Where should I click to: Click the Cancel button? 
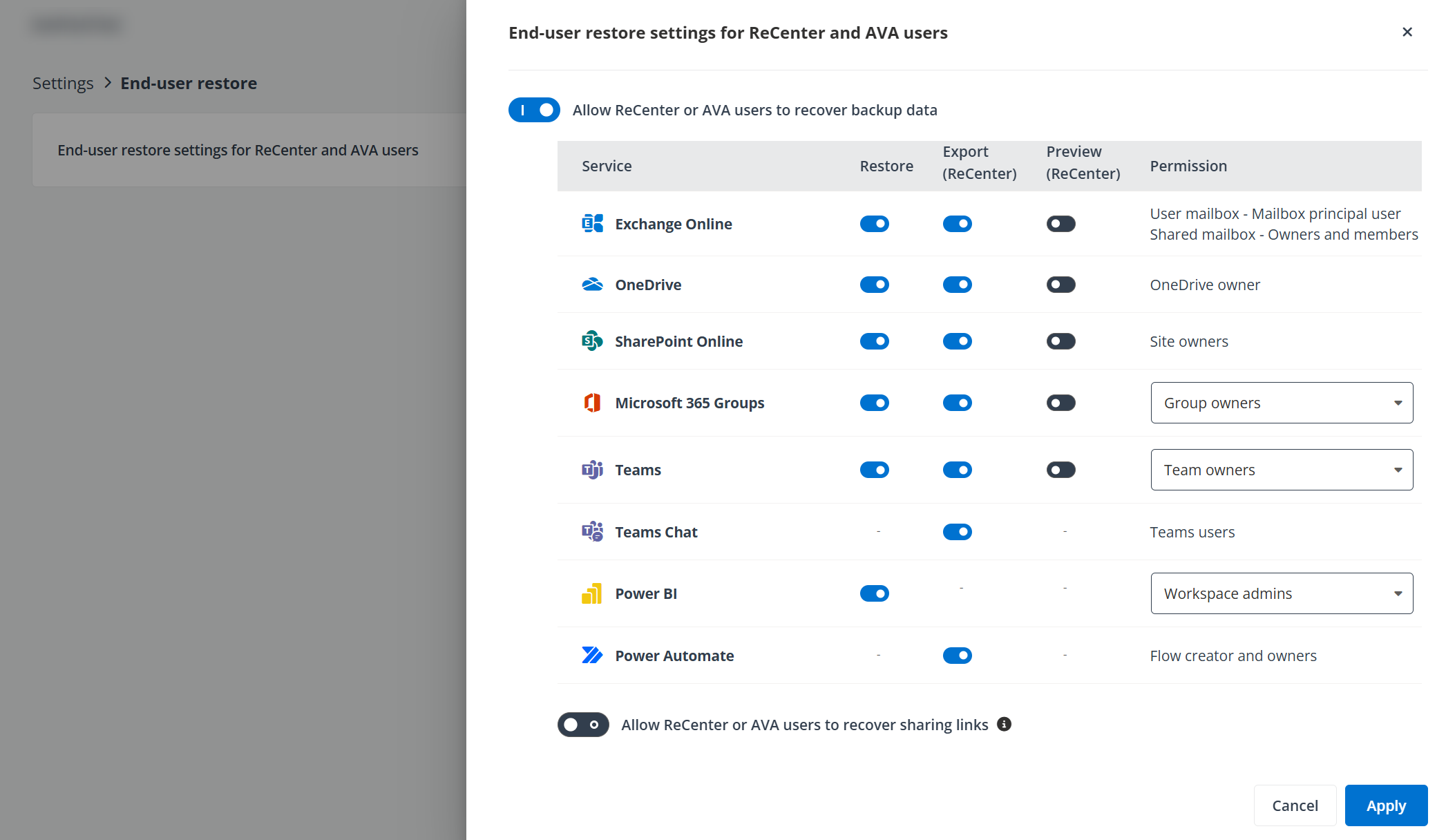tap(1295, 805)
